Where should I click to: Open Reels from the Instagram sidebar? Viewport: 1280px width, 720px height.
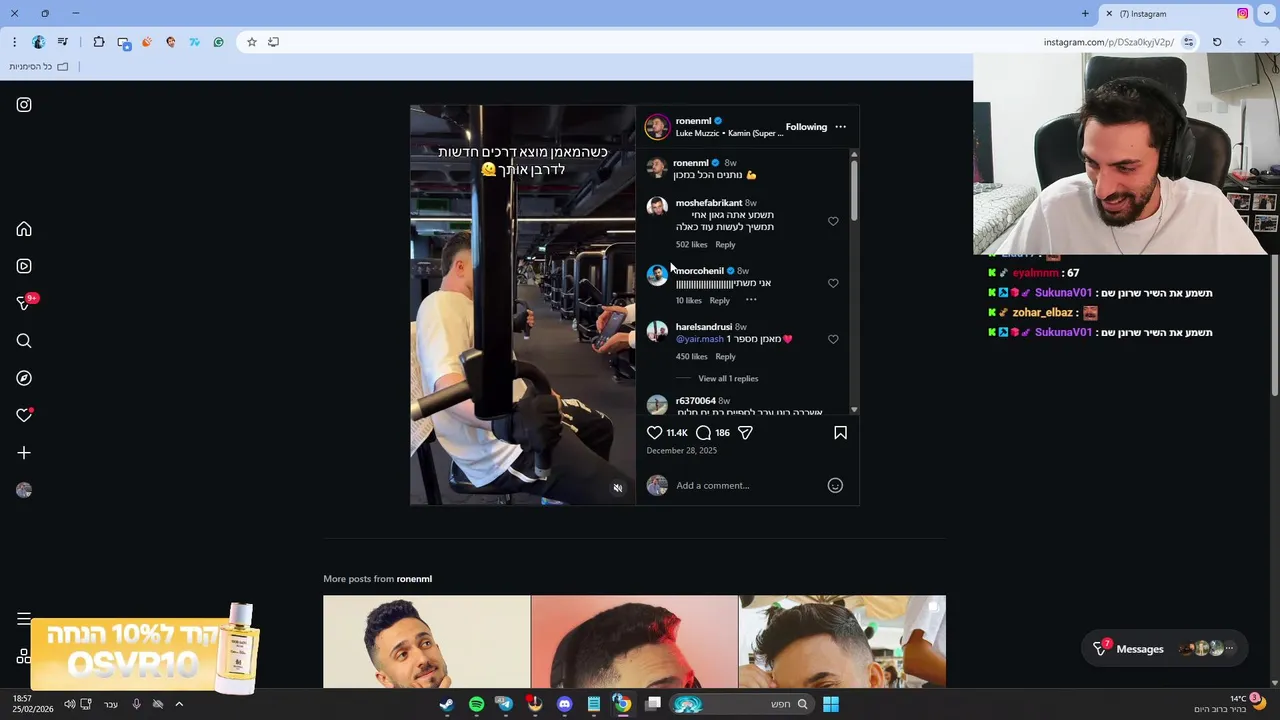(x=24, y=266)
